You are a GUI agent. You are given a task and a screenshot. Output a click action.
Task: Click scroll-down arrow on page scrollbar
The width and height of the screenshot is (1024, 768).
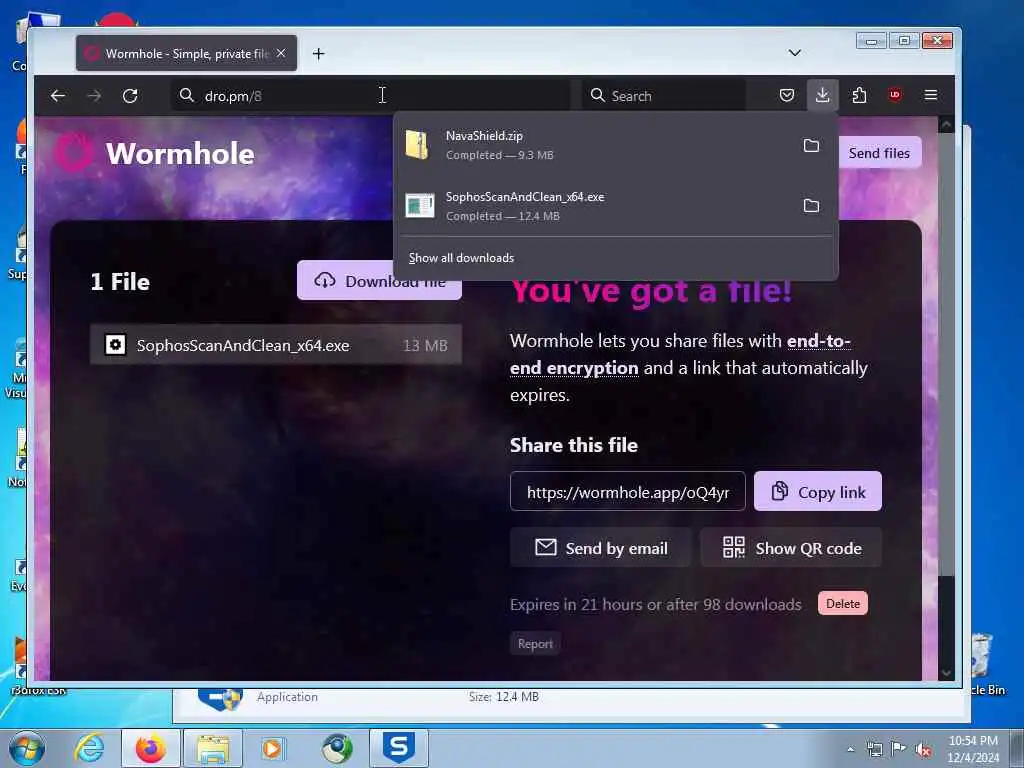tap(946, 673)
